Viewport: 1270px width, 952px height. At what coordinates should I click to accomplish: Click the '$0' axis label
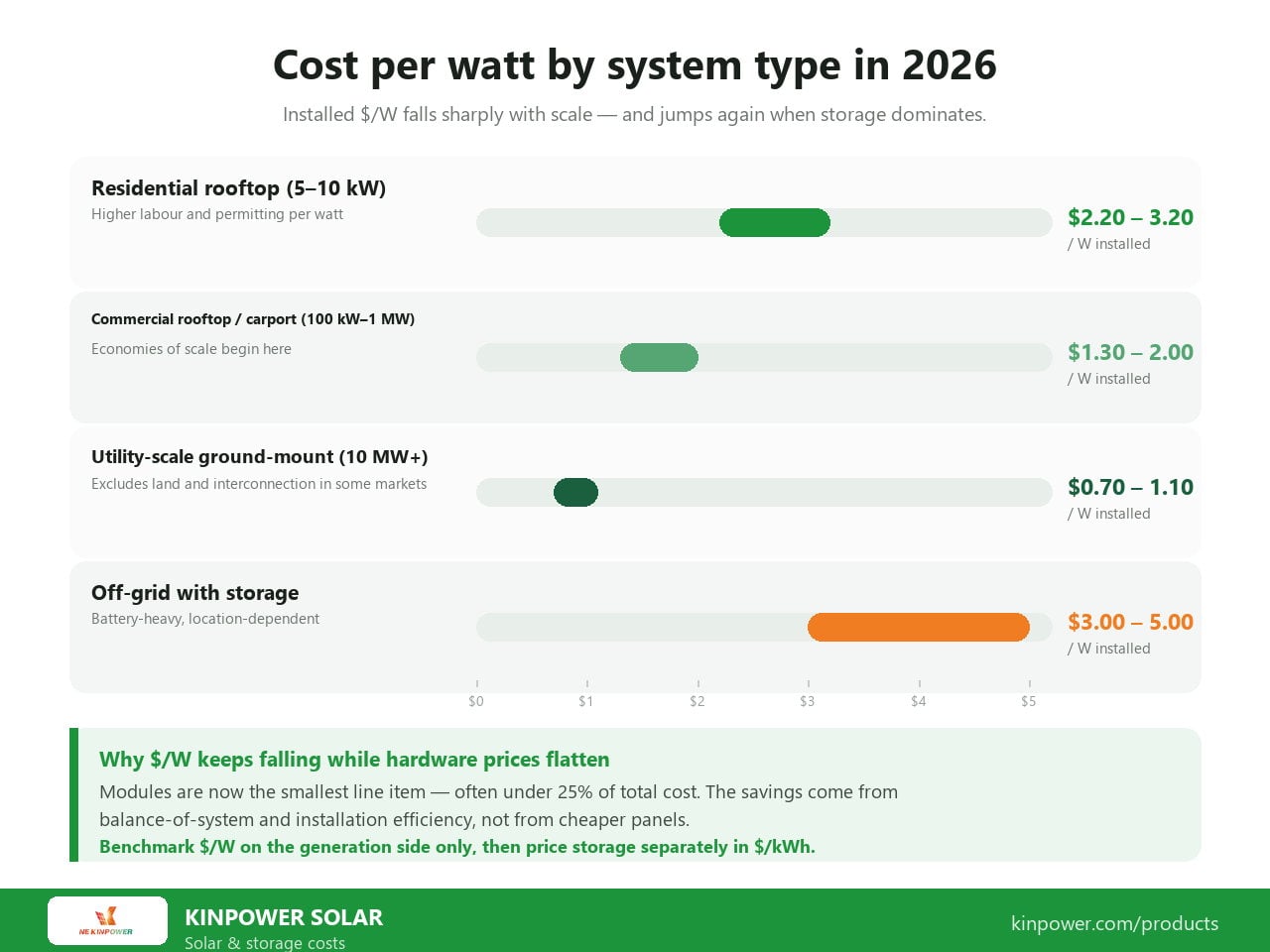coord(476,701)
